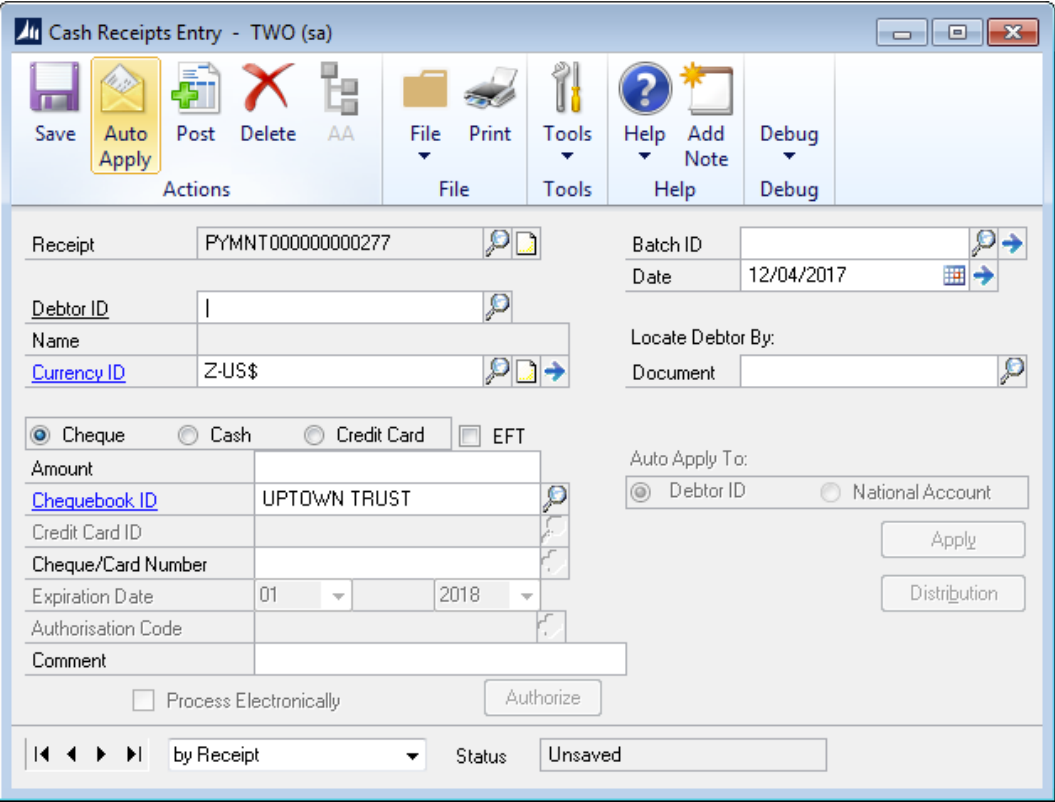The width and height of the screenshot is (1055, 802).
Task: Open the Debtor ID lookup magnifier
Action: (x=497, y=307)
